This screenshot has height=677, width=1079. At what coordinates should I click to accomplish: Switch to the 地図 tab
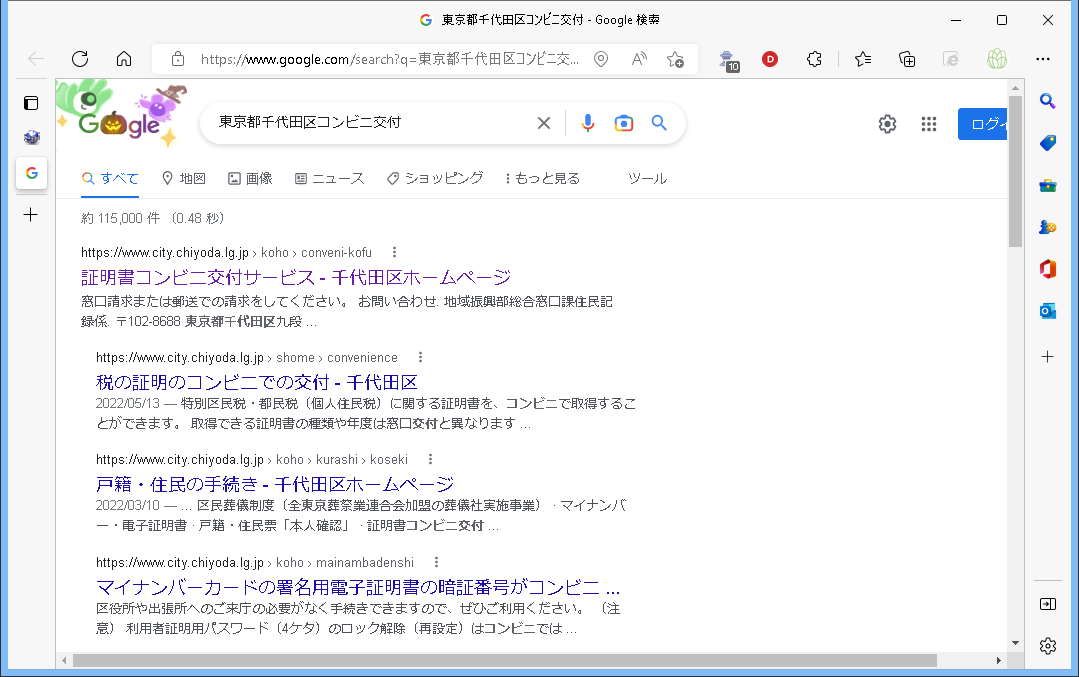[184, 179]
